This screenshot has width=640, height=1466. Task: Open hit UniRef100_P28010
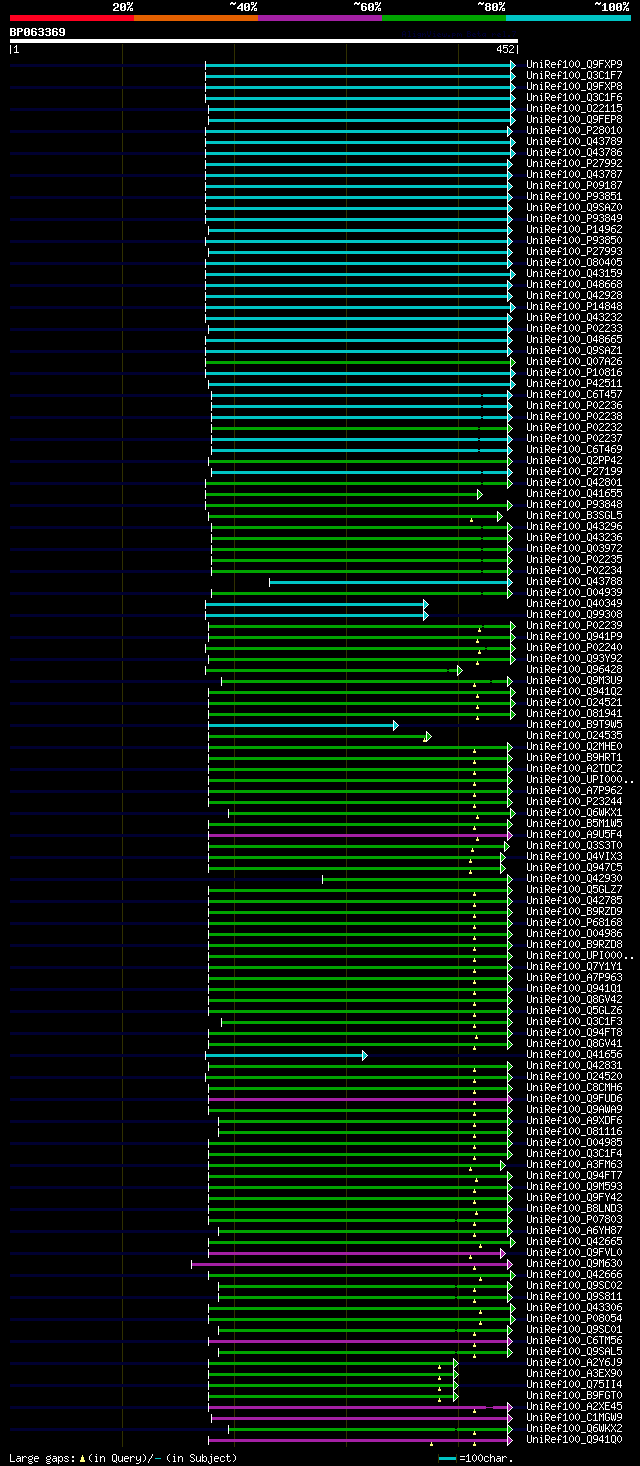point(574,130)
